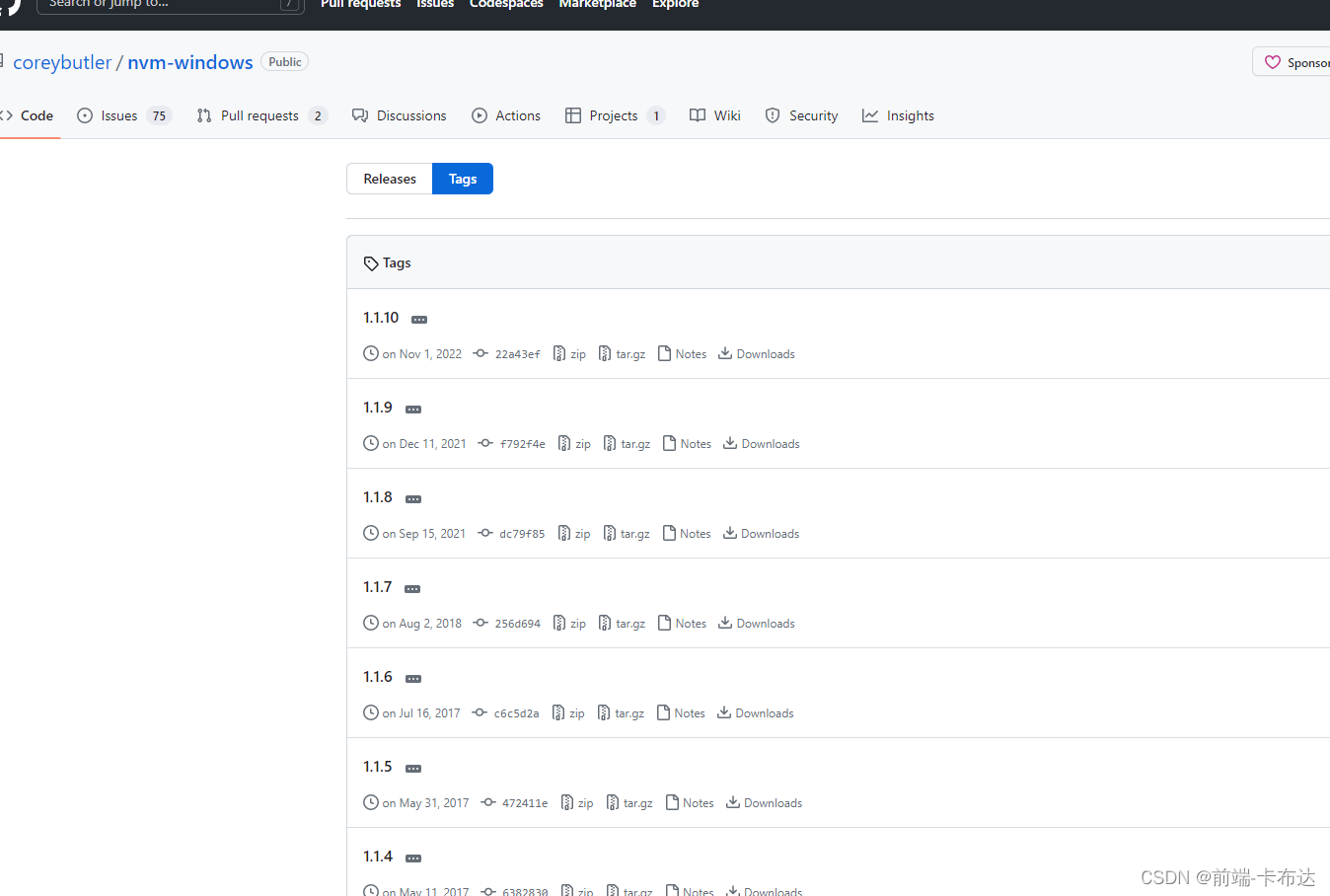Select the Tags button
The width and height of the screenshot is (1330, 896).
point(463,179)
